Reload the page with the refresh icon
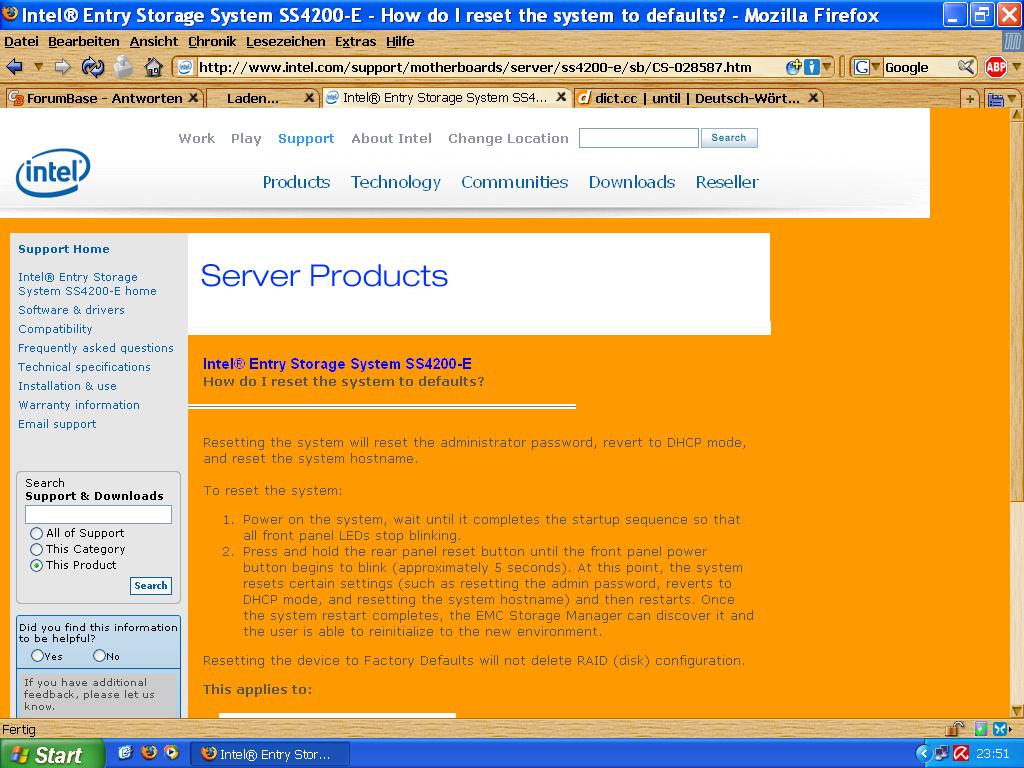 pyautogui.click(x=93, y=67)
